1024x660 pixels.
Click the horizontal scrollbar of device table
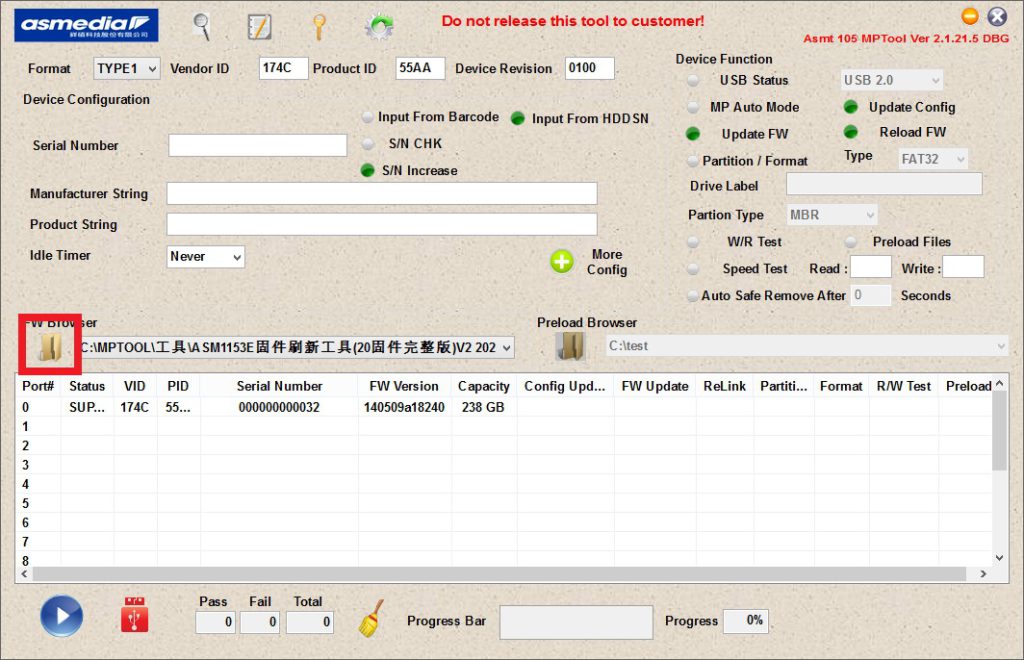[x=500, y=575]
